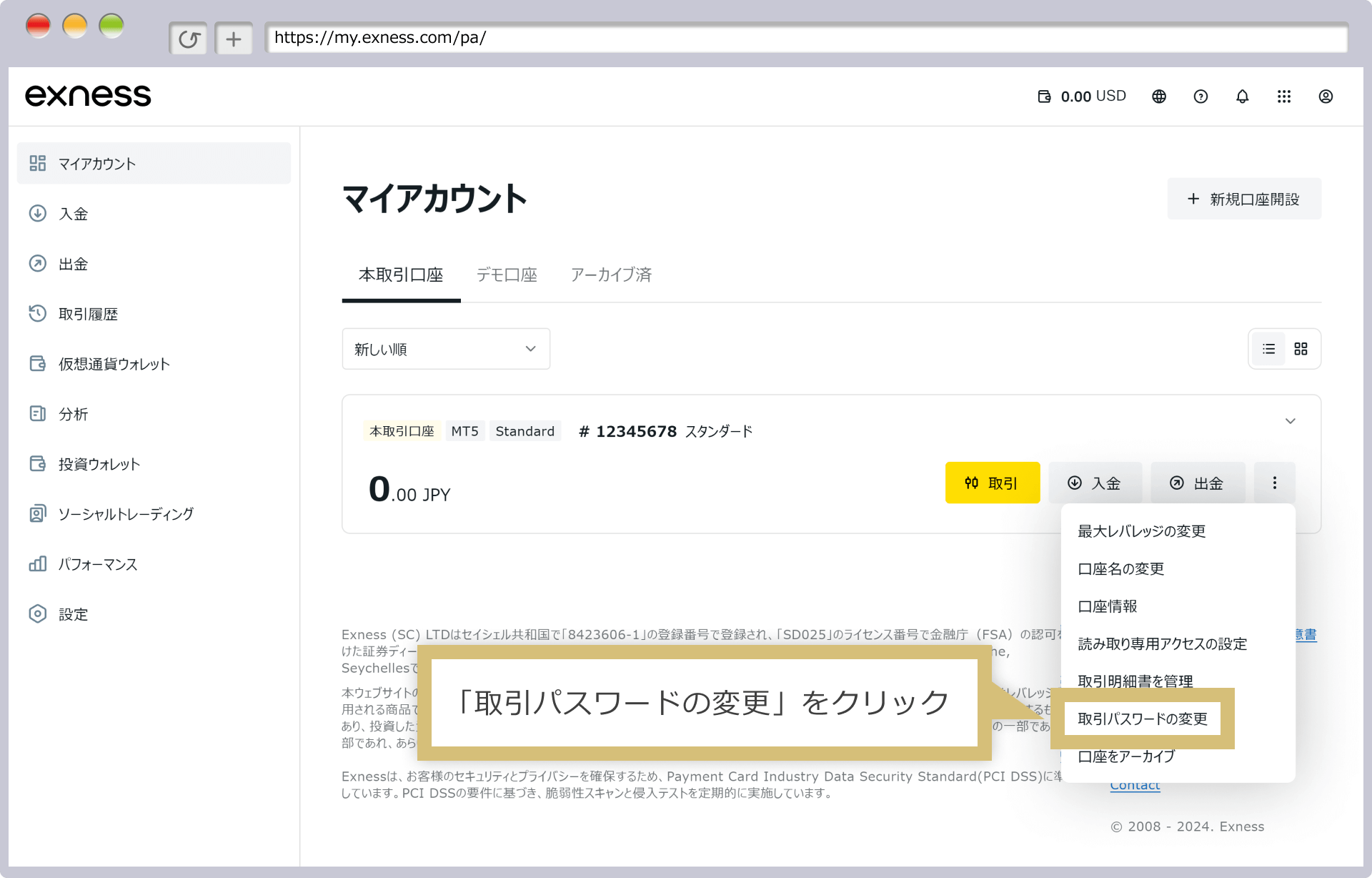Open 取引履歴 in the sidebar
This screenshot has width=1372, height=878.
pos(154,313)
